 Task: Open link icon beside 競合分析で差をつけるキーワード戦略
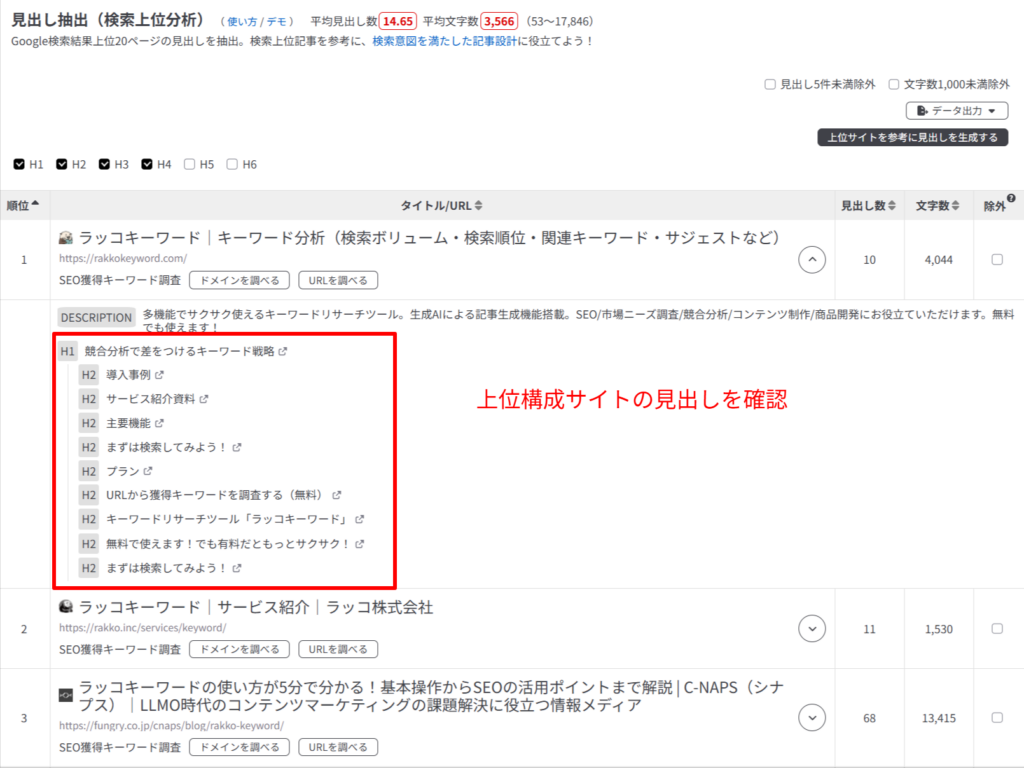282,352
